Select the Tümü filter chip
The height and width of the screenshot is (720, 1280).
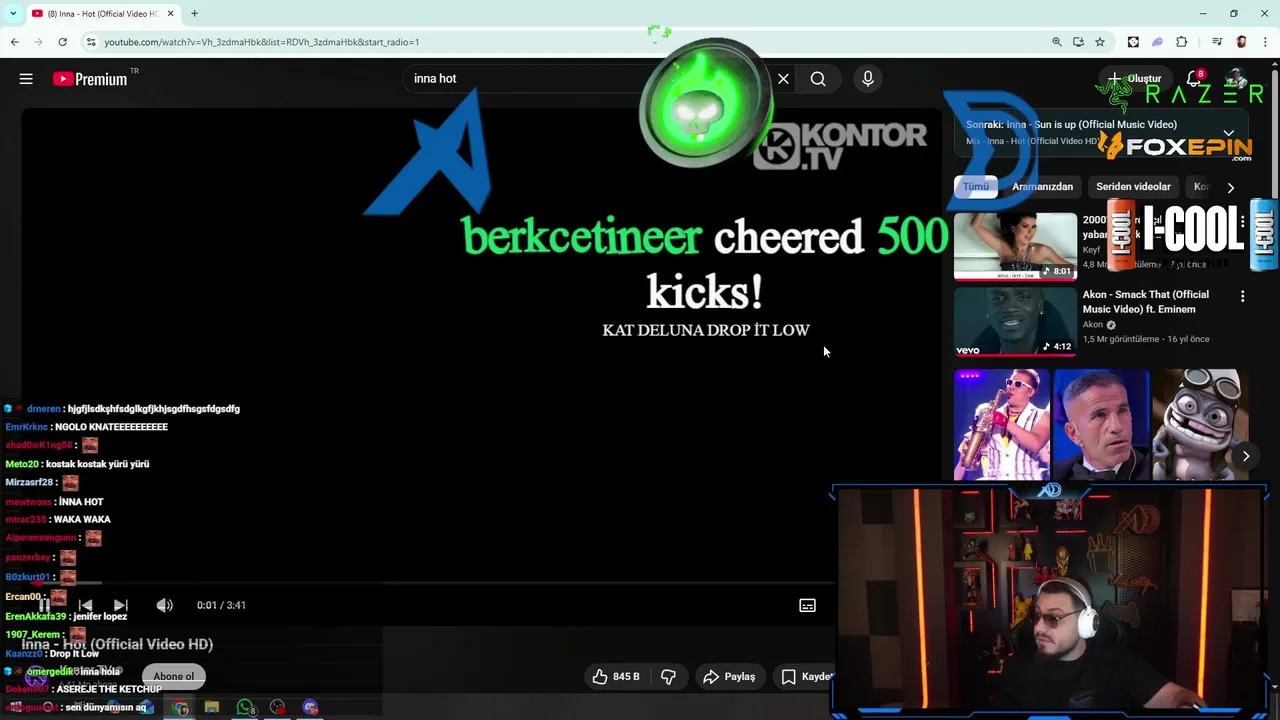pyautogui.click(x=976, y=187)
